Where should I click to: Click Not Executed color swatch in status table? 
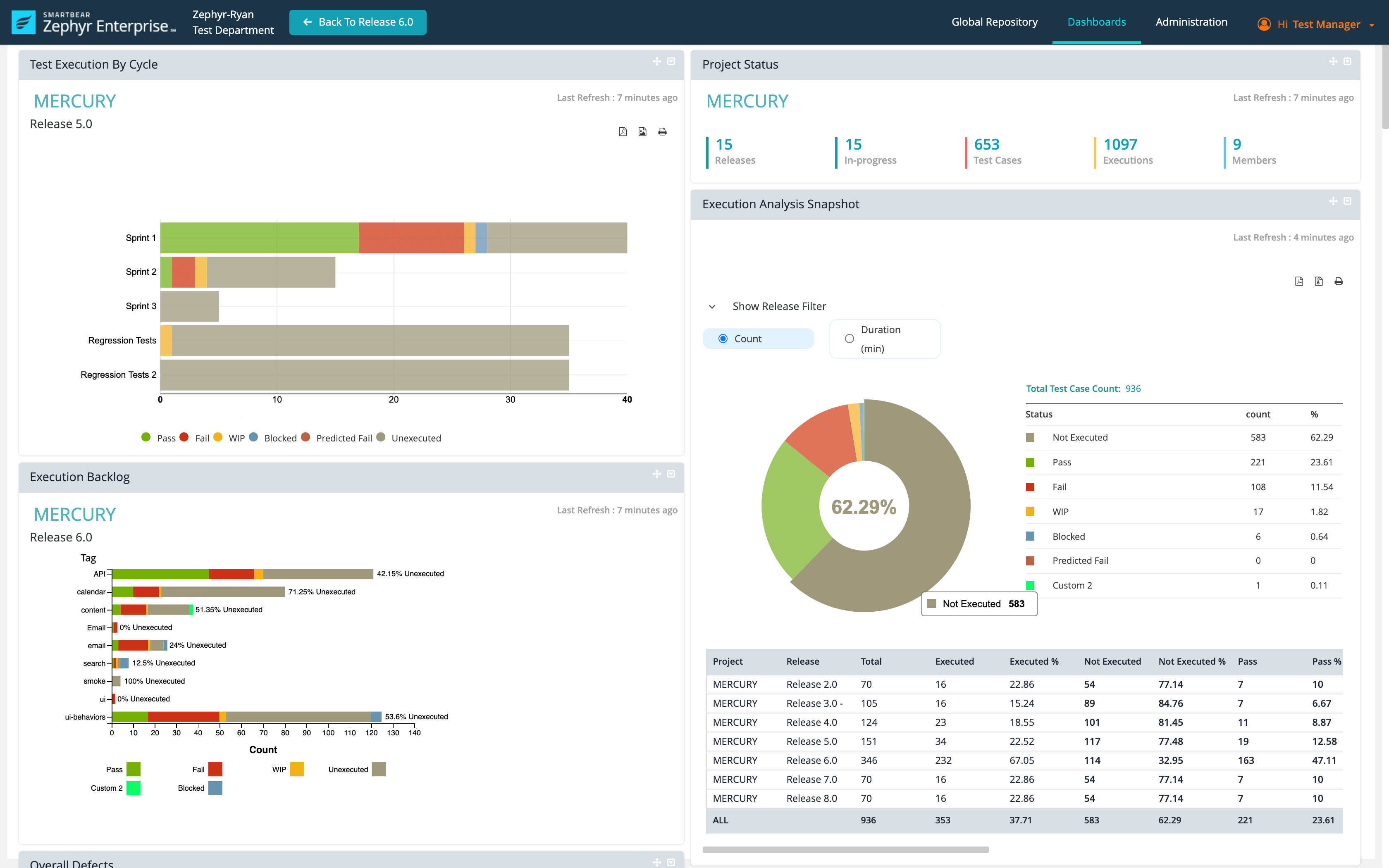click(1030, 437)
